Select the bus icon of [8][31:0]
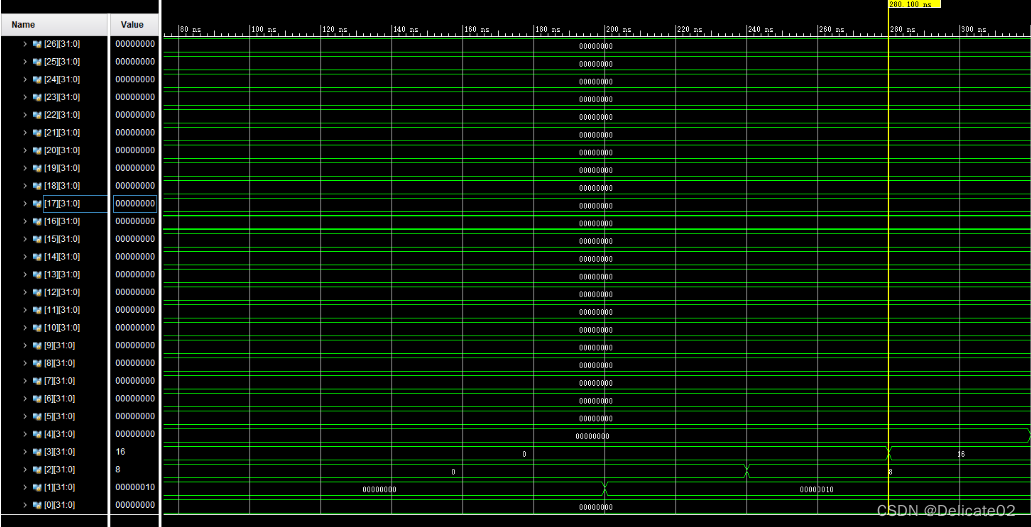 tap(37, 364)
